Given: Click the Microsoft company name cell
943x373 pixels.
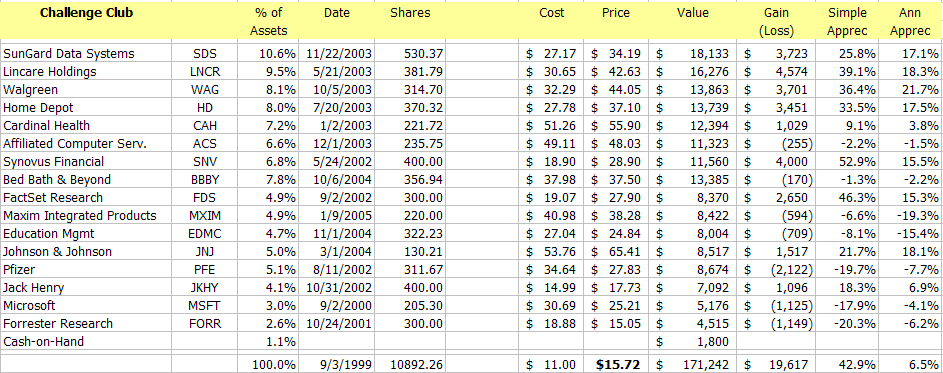Looking at the screenshot, I should (x=86, y=306).
